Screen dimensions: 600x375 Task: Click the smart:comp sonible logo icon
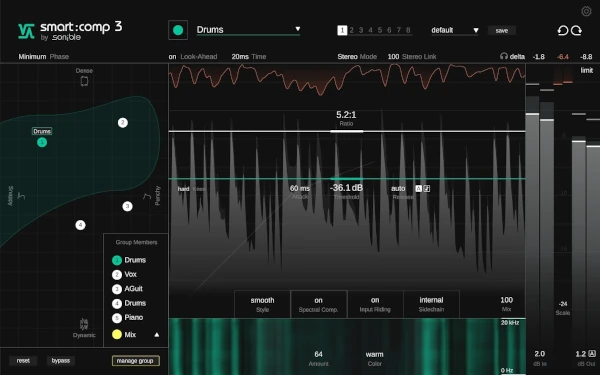point(26,31)
